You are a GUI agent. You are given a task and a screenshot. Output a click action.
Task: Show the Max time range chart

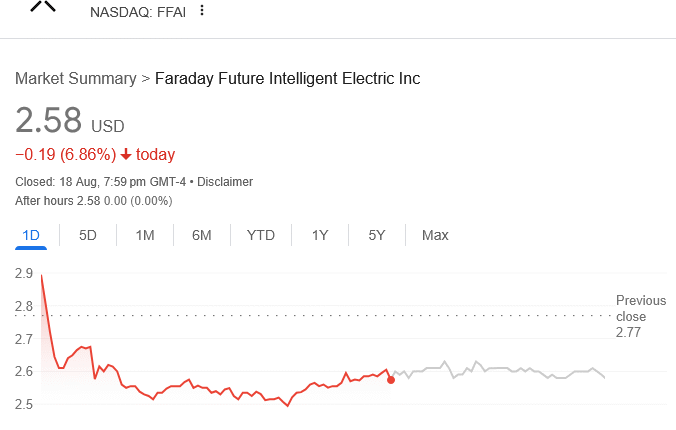coord(435,236)
